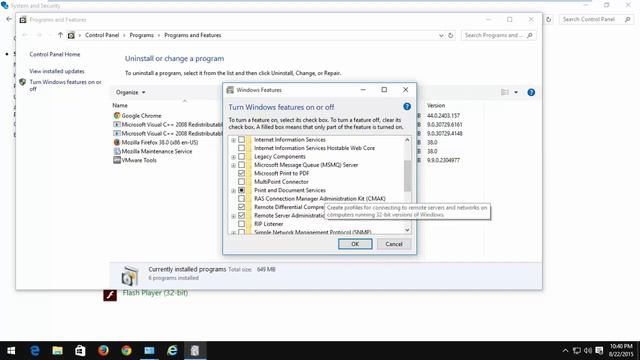Open action center notifications icon
Image resolution: width=640 pixels, height=360 pixels.
pyautogui.click(x=599, y=351)
